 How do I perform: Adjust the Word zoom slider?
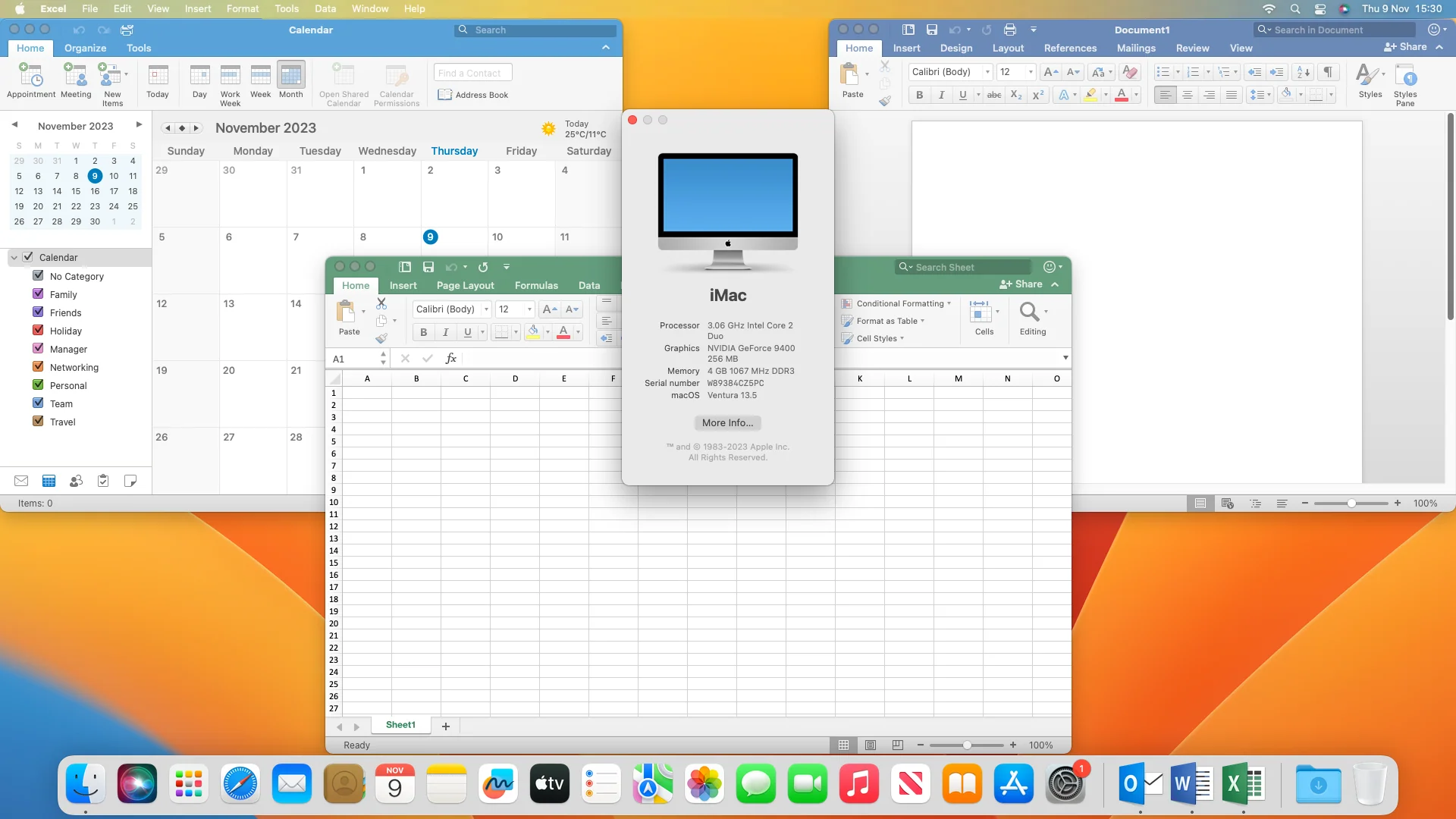tap(1351, 504)
